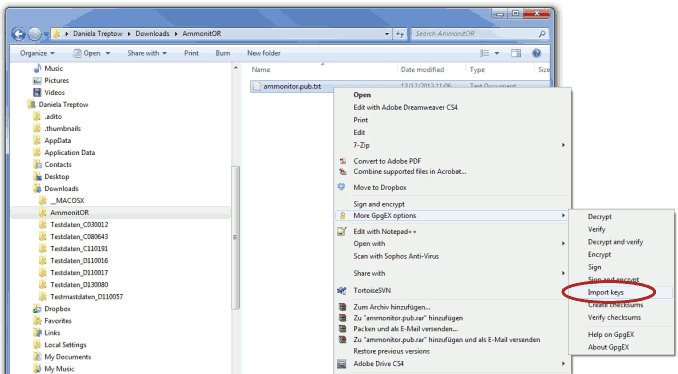Image resolution: width=678 pixels, height=374 pixels.
Task: Click the Notepad++ icon in context menu
Action: [x=342, y=231]
